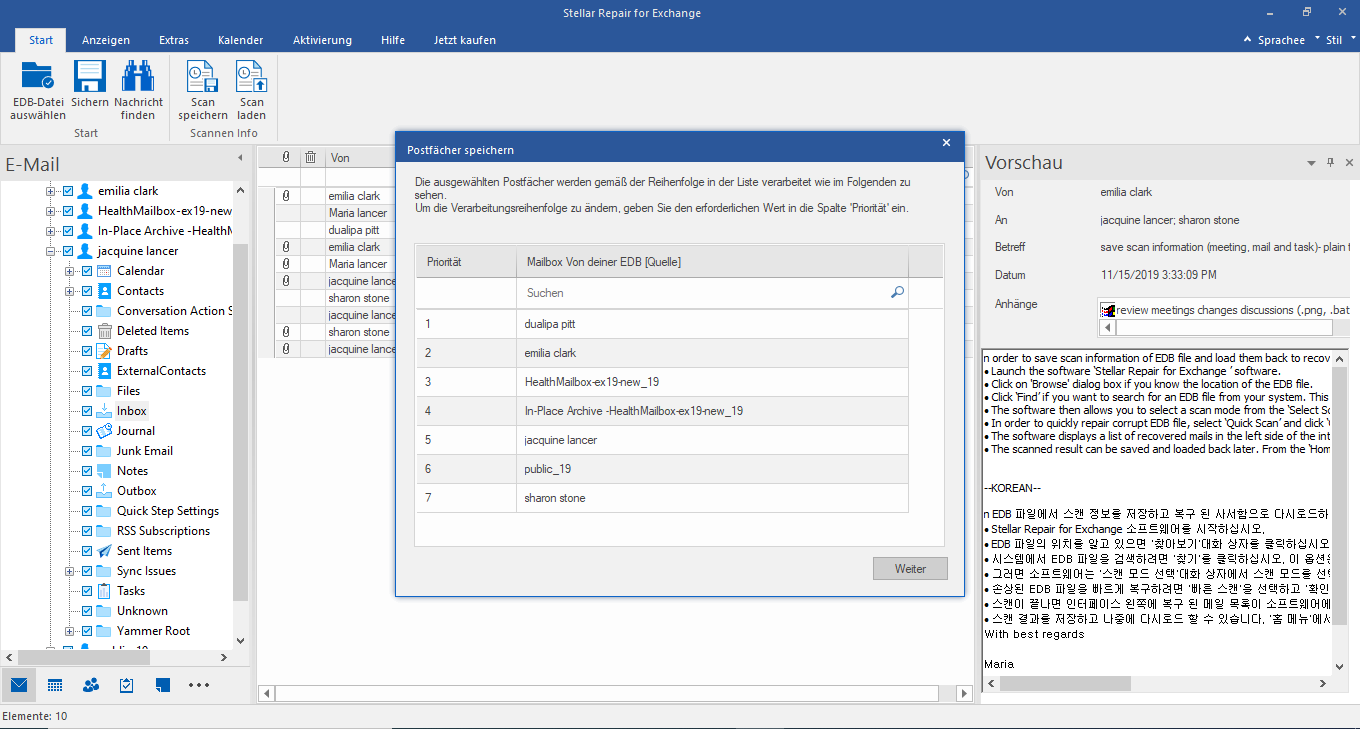Switch to the Aktivierung ribbon tab
This screenshot has width=1360, height=729.
coord(322,40)
